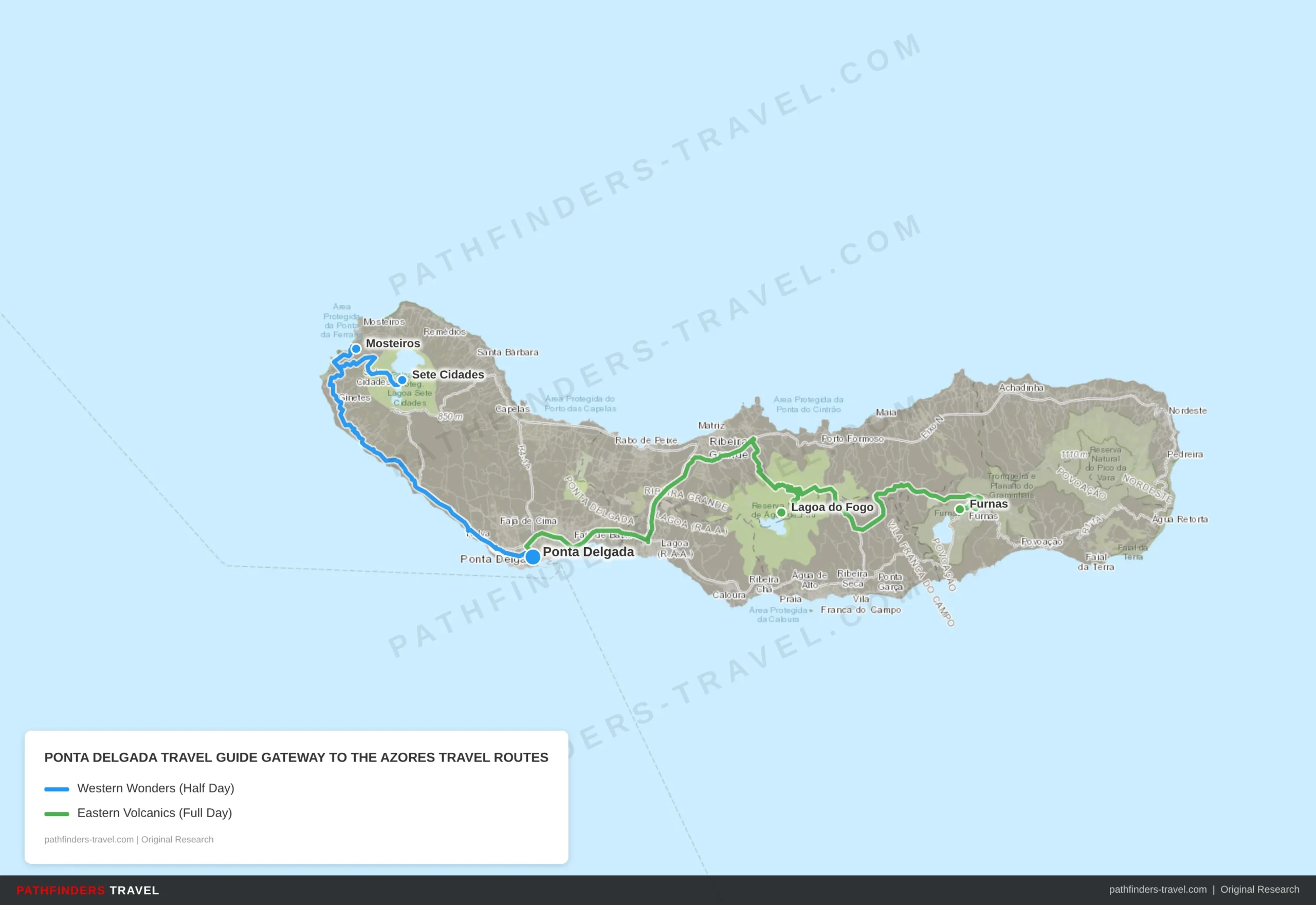Click the 'Ginetes' town label
This screenshot has height=905, width=1316.
pyautogui.click(x=355, y=398)
